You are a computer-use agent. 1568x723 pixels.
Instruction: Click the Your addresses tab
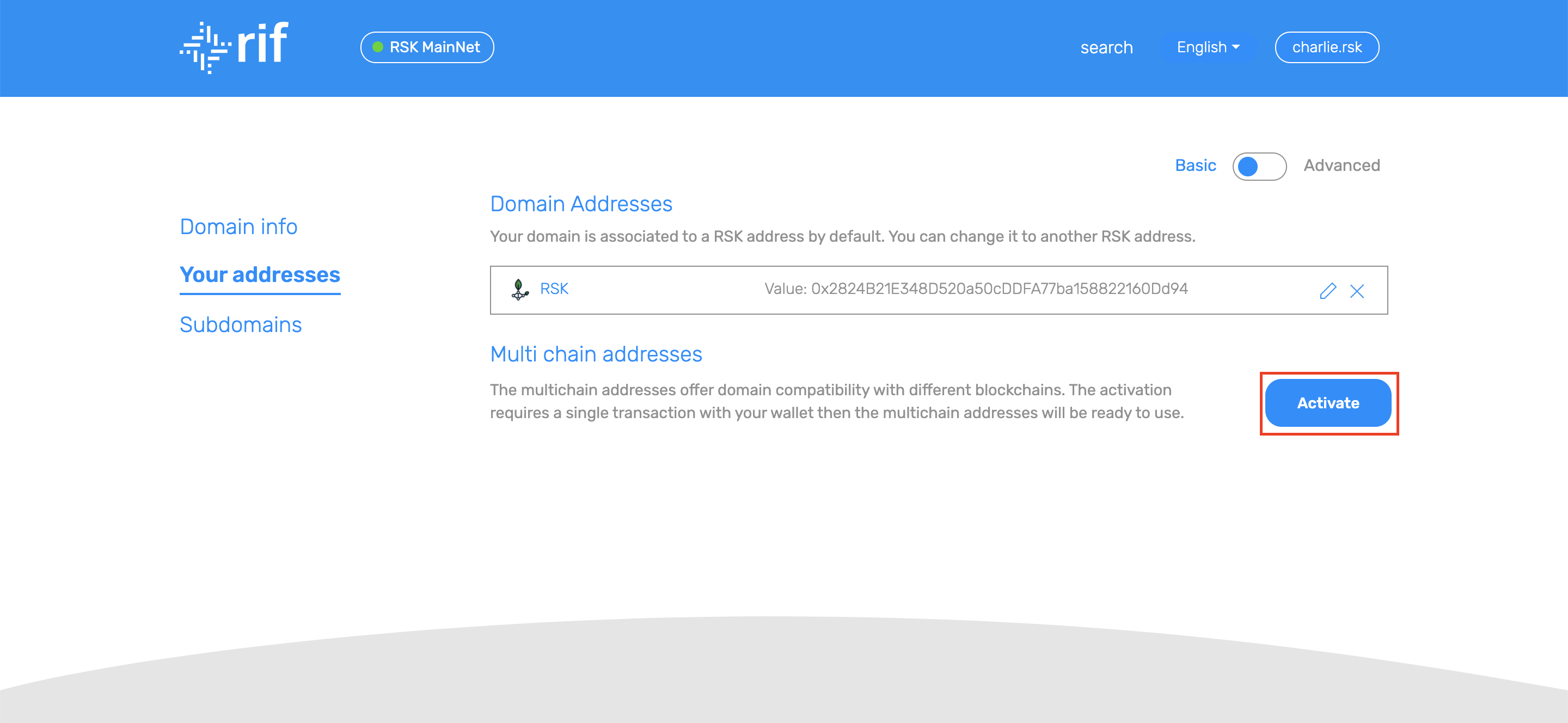[x=259, y=276]
